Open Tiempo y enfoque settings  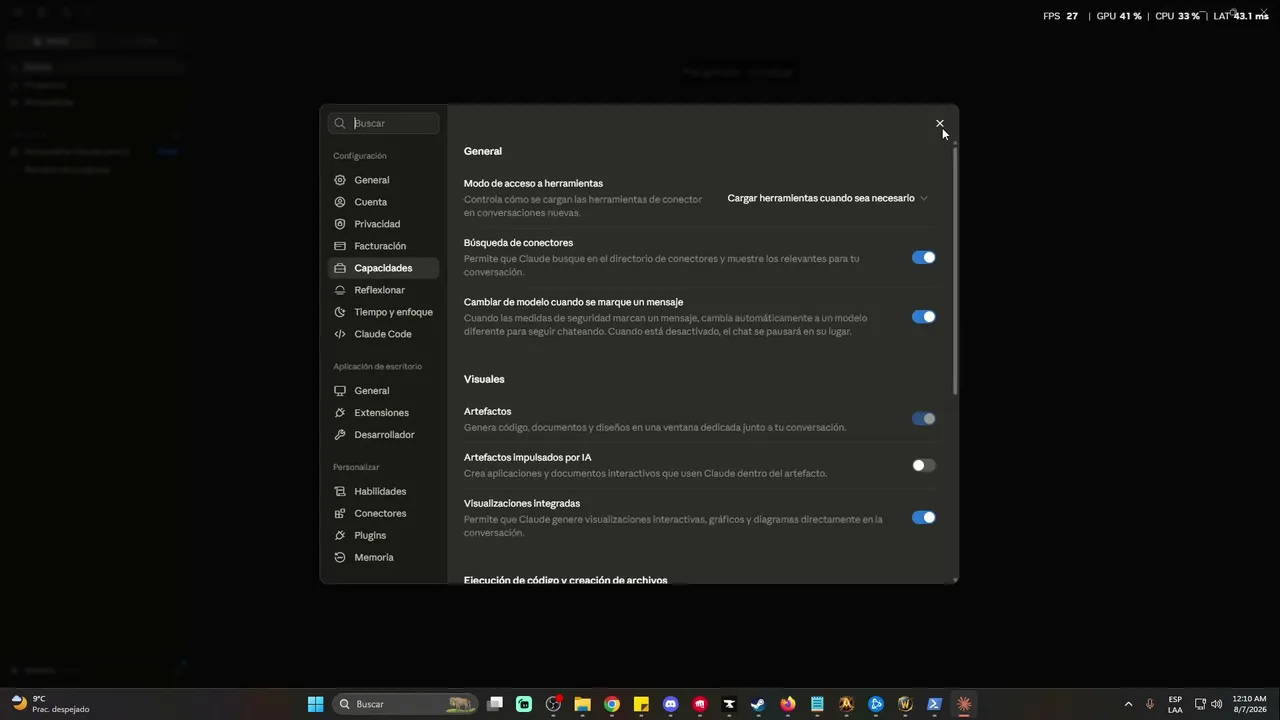pyautogui.click(x=383, y=312)
